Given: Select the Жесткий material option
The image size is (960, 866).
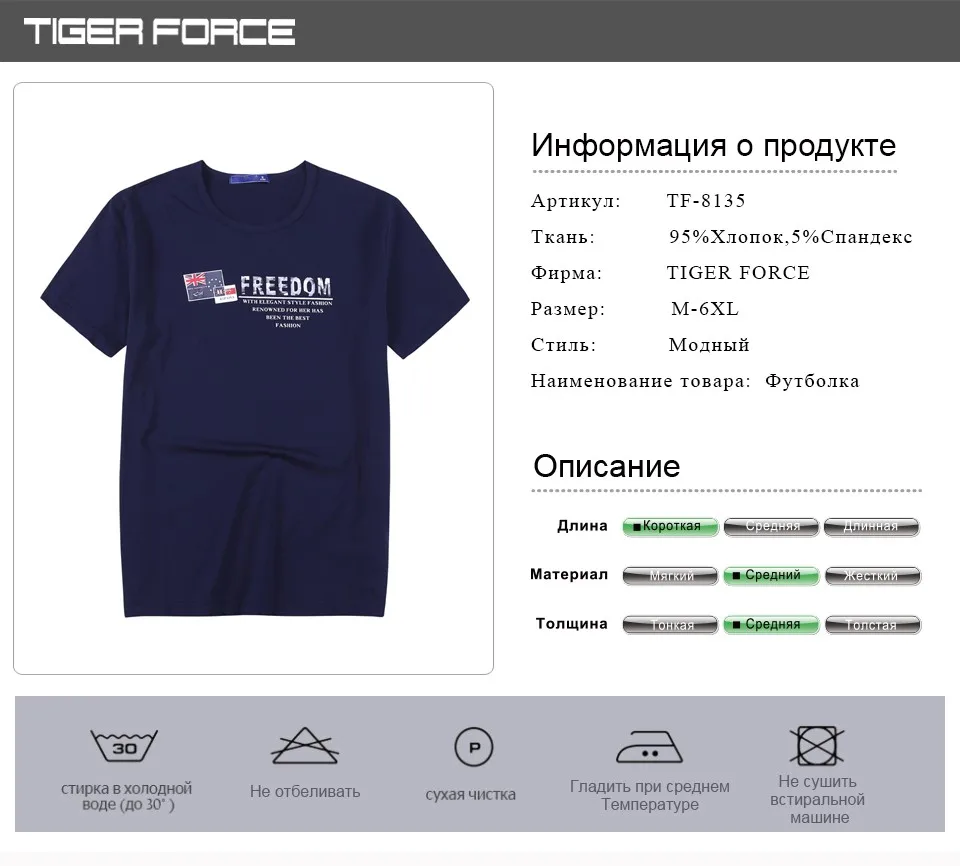Looking at the screenshot, I should click(872, 575).
